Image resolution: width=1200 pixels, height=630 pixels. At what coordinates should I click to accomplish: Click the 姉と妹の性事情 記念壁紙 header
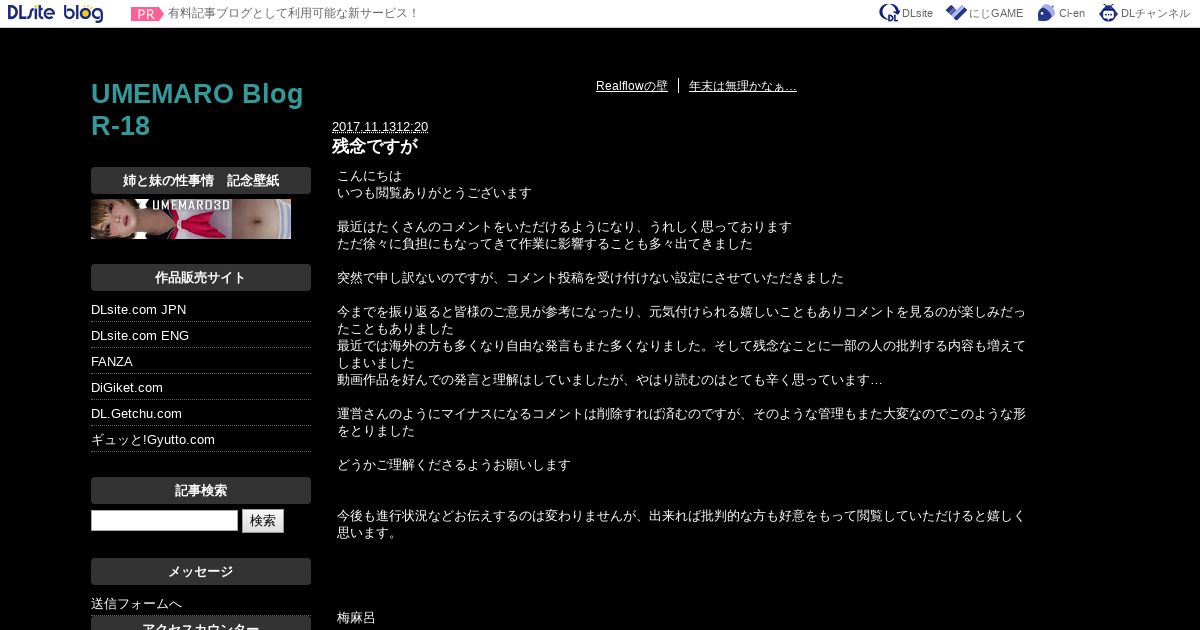point(201,181)
